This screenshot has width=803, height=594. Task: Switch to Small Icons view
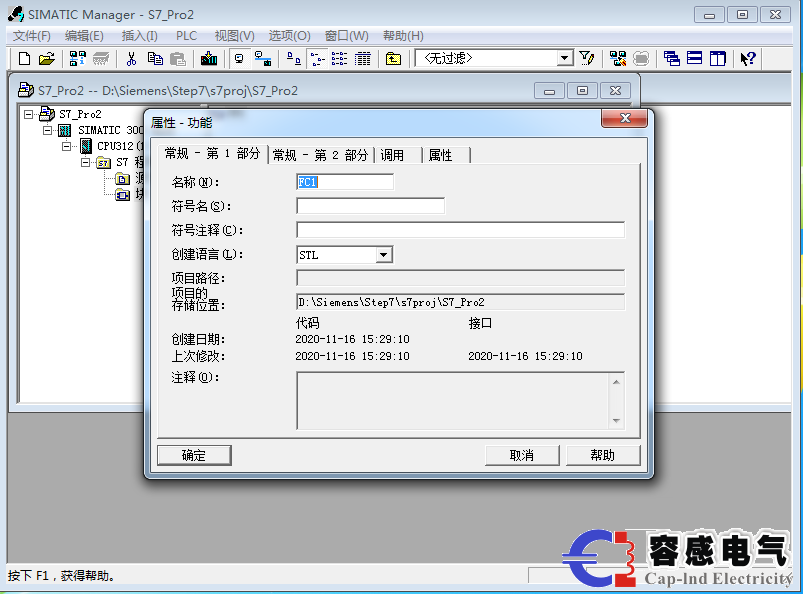click(317, 59)
